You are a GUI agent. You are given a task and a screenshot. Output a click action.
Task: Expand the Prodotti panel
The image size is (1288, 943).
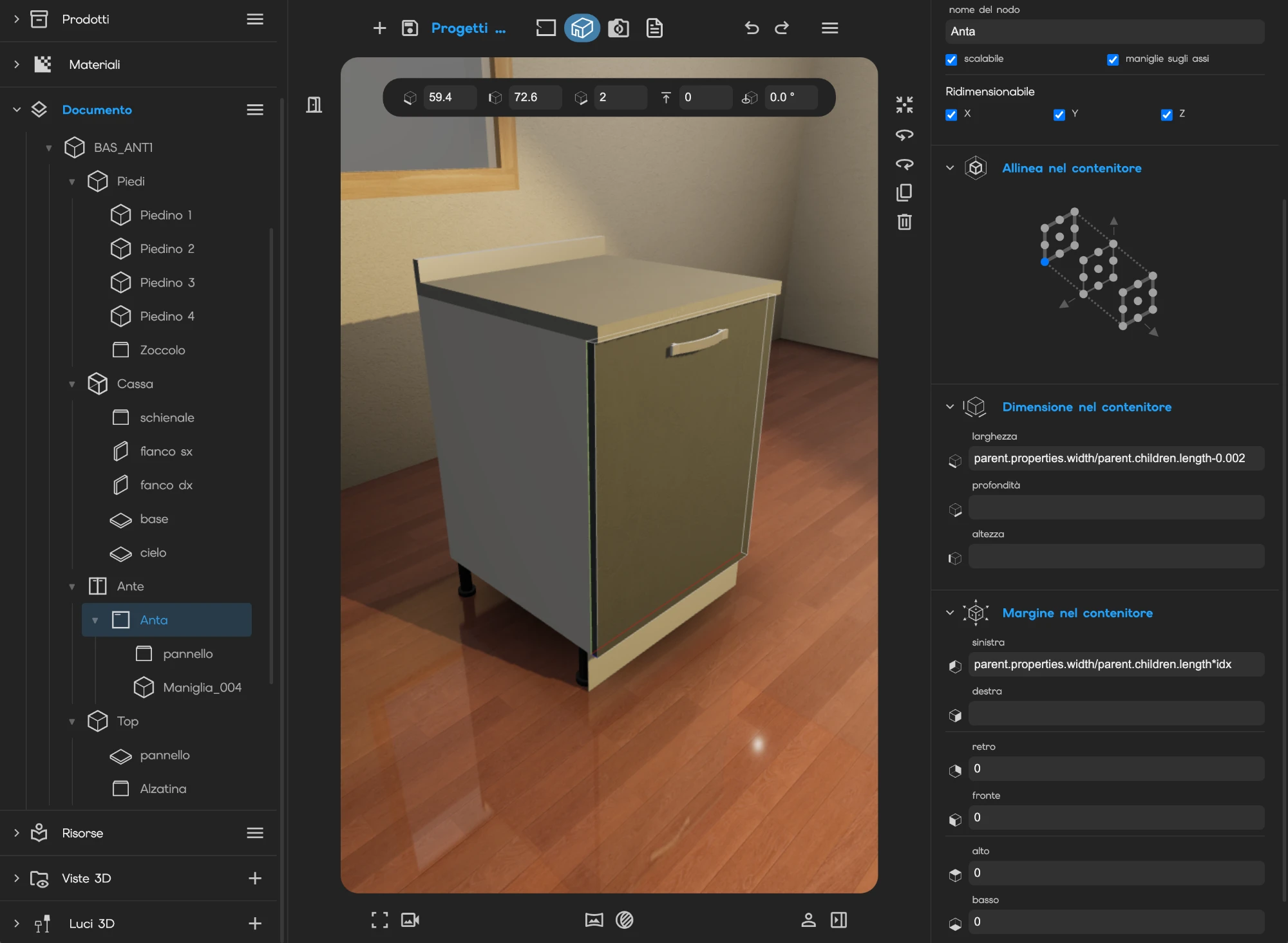pos(17,19)
